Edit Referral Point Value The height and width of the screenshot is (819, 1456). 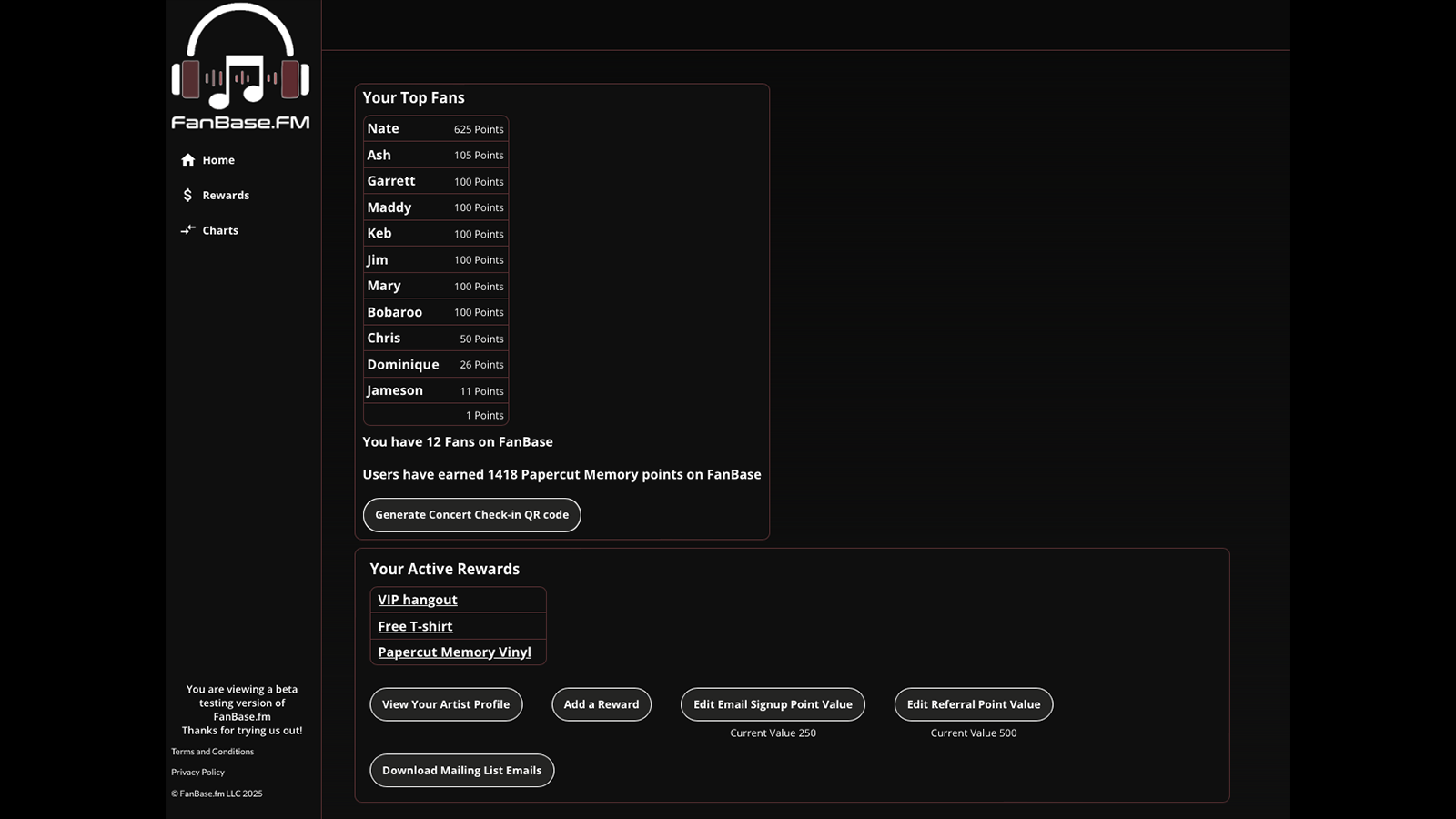tap(974, 704)
